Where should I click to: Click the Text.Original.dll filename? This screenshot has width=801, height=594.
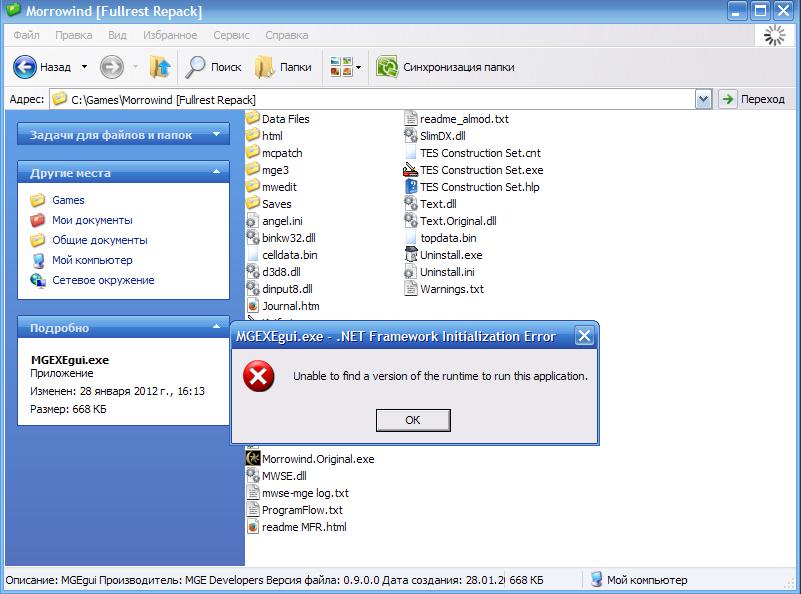click(x=458, y=221)
